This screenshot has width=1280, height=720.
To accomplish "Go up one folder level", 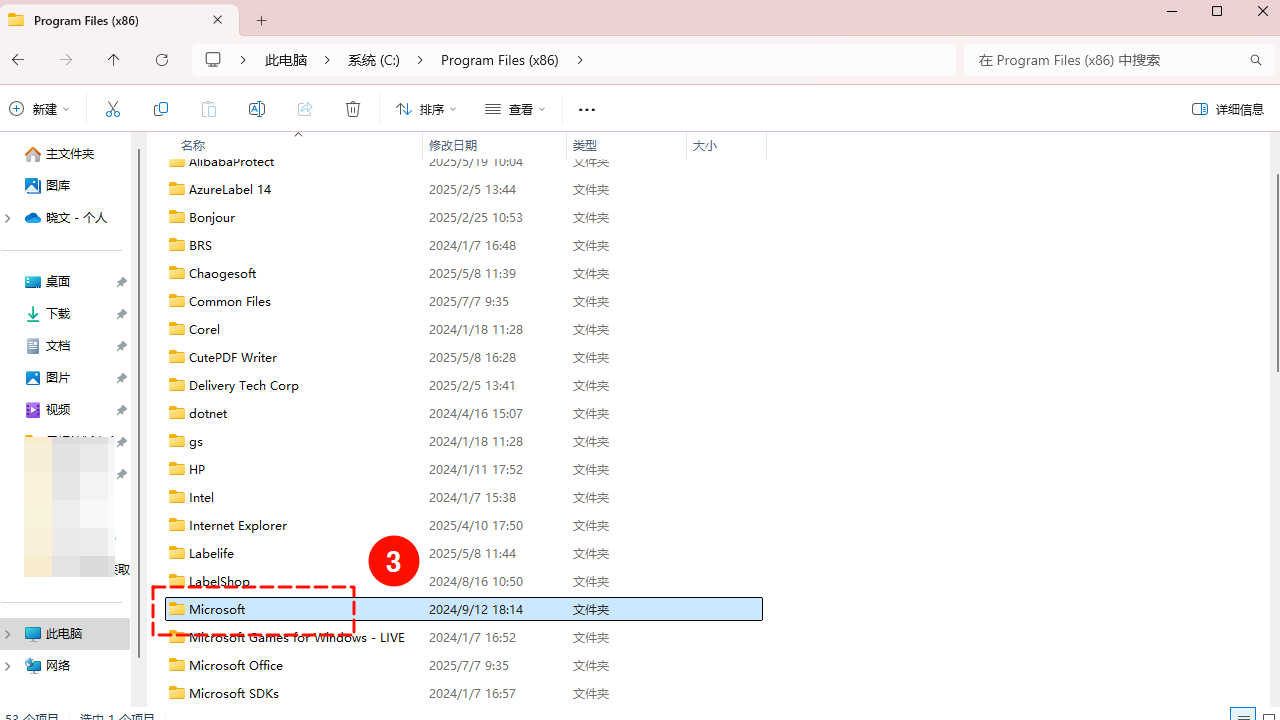I will (x=114, y=60).
